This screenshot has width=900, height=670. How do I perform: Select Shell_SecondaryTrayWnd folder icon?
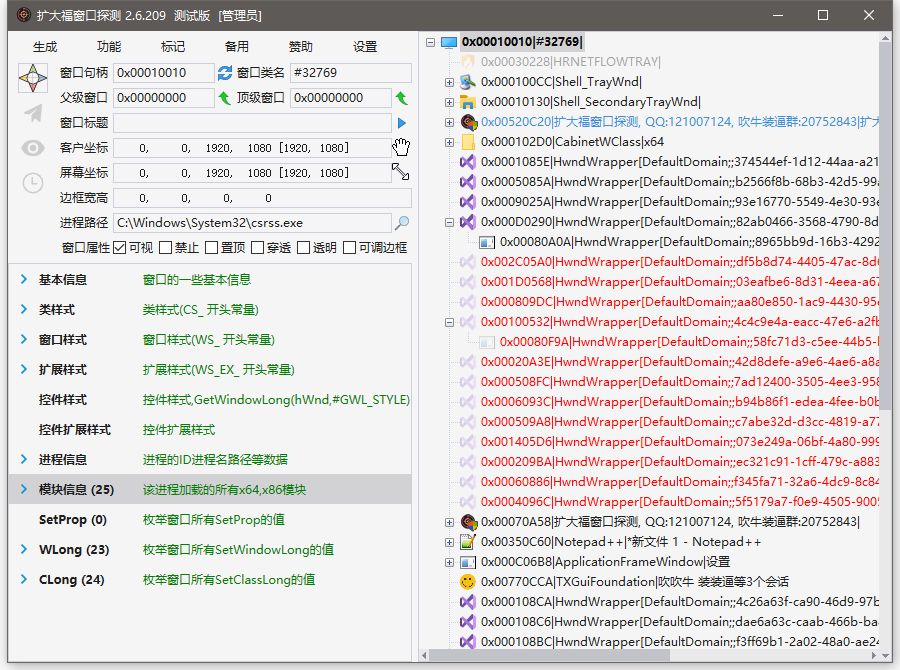point(468,102)
